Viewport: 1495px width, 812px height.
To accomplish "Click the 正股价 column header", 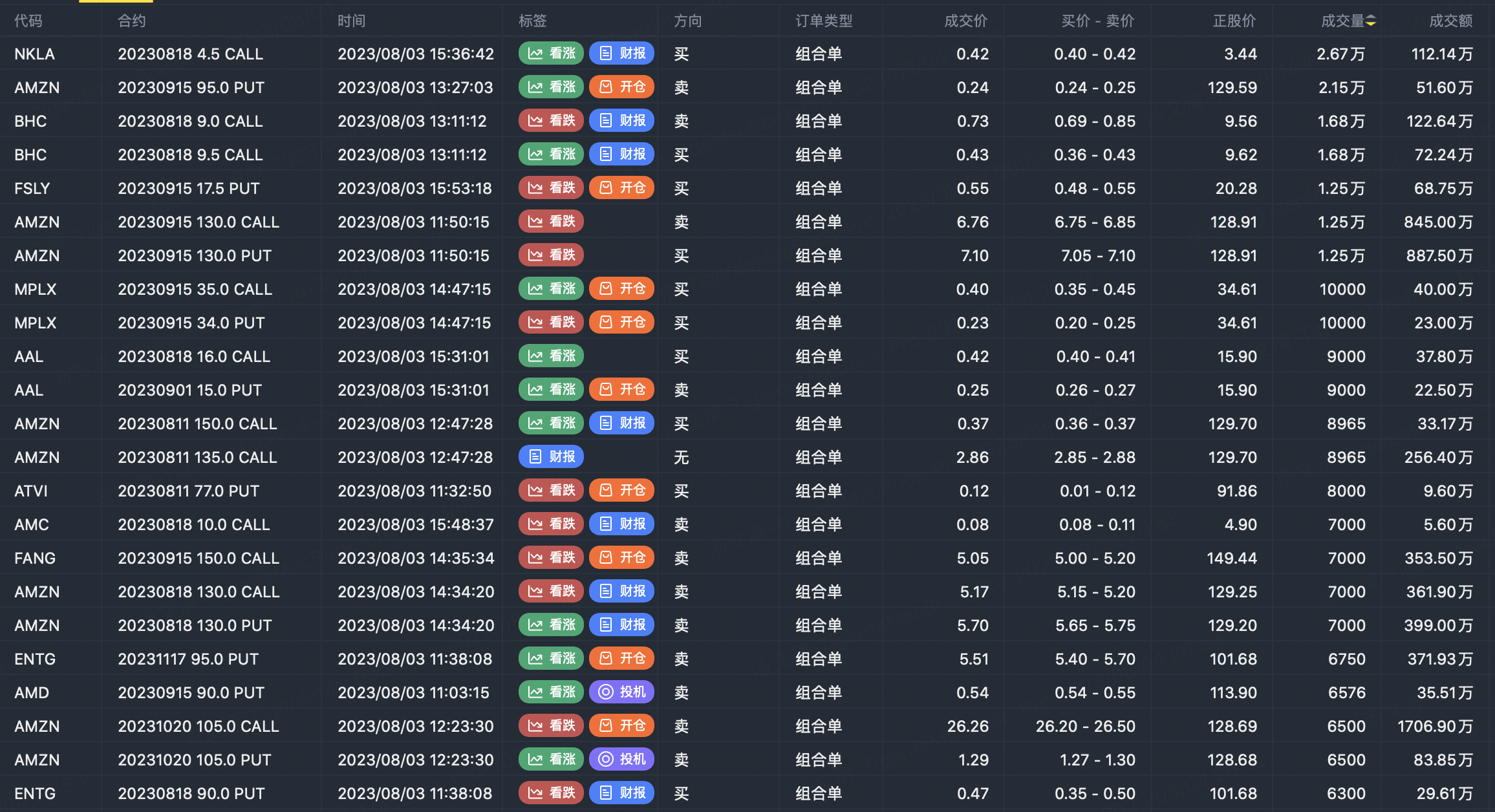I will 1234,21.
